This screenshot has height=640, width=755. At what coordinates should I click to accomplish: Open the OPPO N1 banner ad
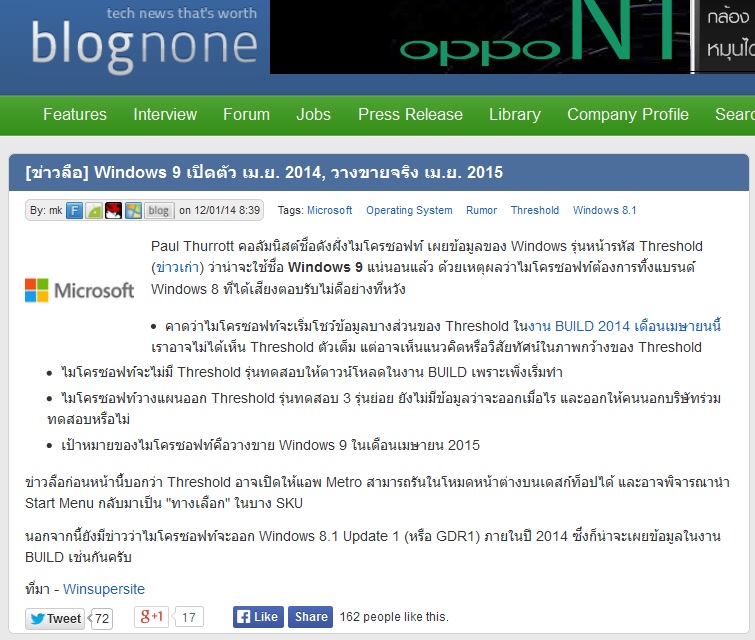tap(512, 37)
